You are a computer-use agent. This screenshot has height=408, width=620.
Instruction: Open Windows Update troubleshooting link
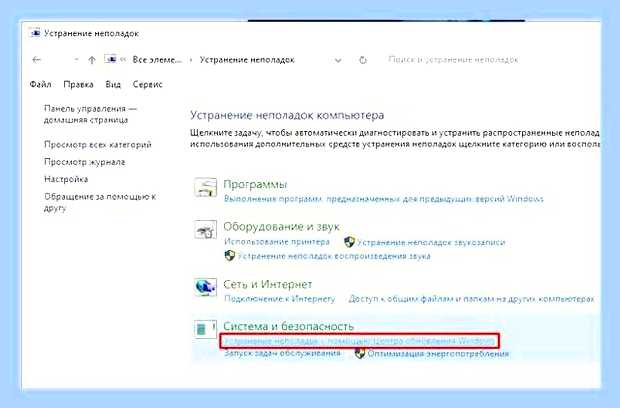point(359,341)
